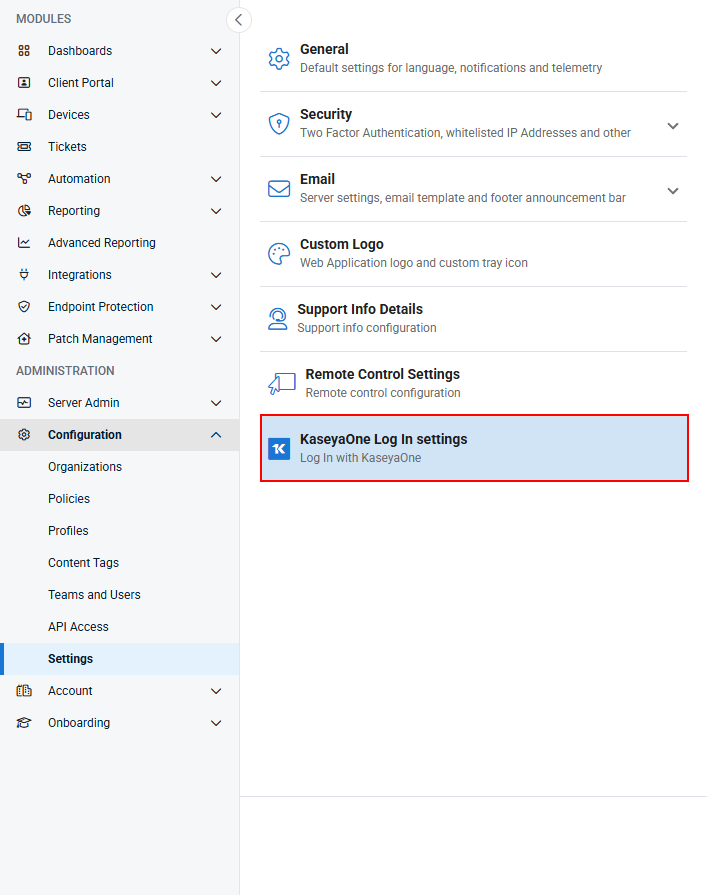The image size is (707, 895).
Task: Click the Security shield icon
Action: click(279, 124)
